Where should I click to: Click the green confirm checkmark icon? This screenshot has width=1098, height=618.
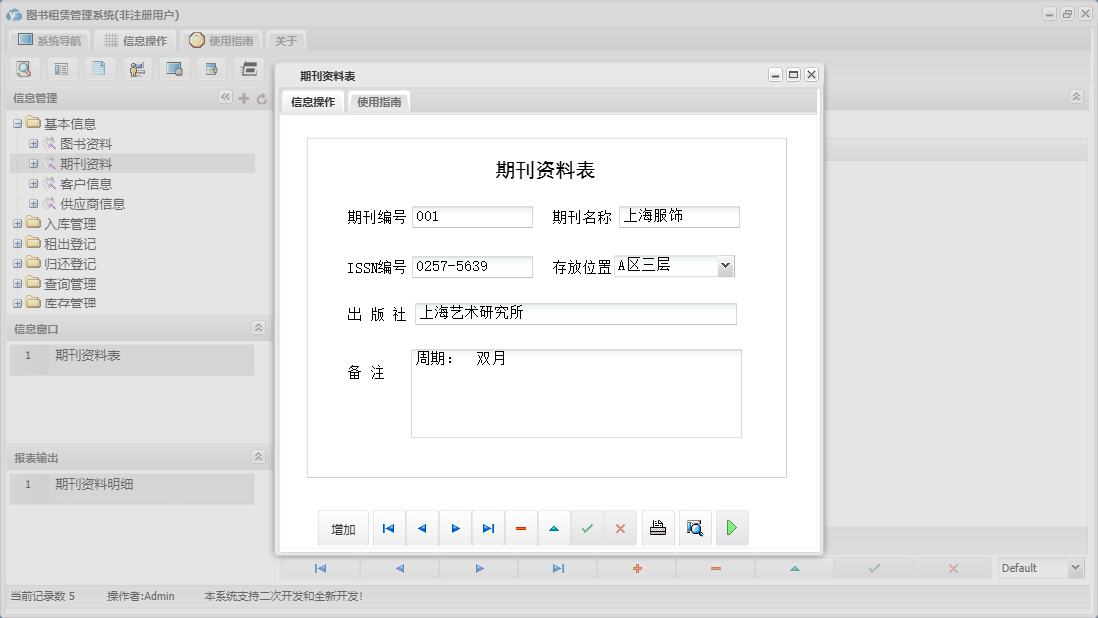[x=588, y=527]
